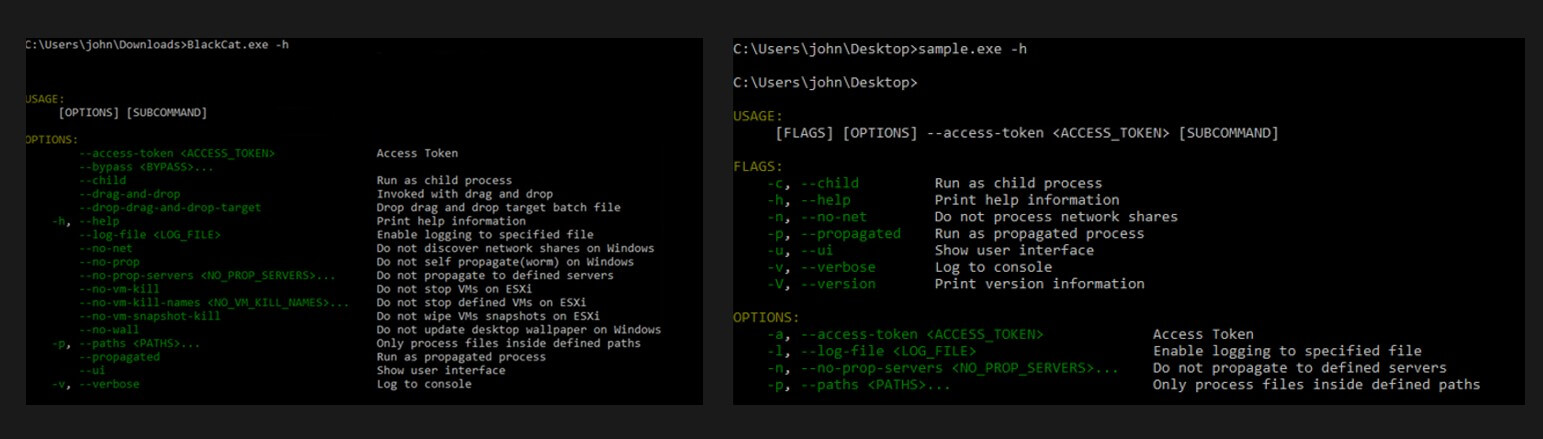Click 'Run as child process' in BlackCat window
1543x439 pixels.
pyautogui.click(x=444, y=180)
